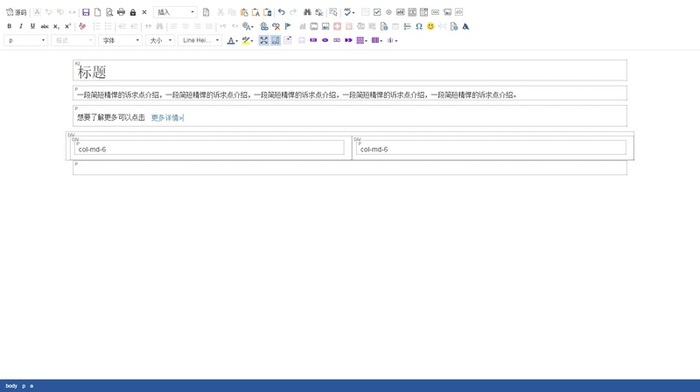Toggle italic formatting

(21, 26)
